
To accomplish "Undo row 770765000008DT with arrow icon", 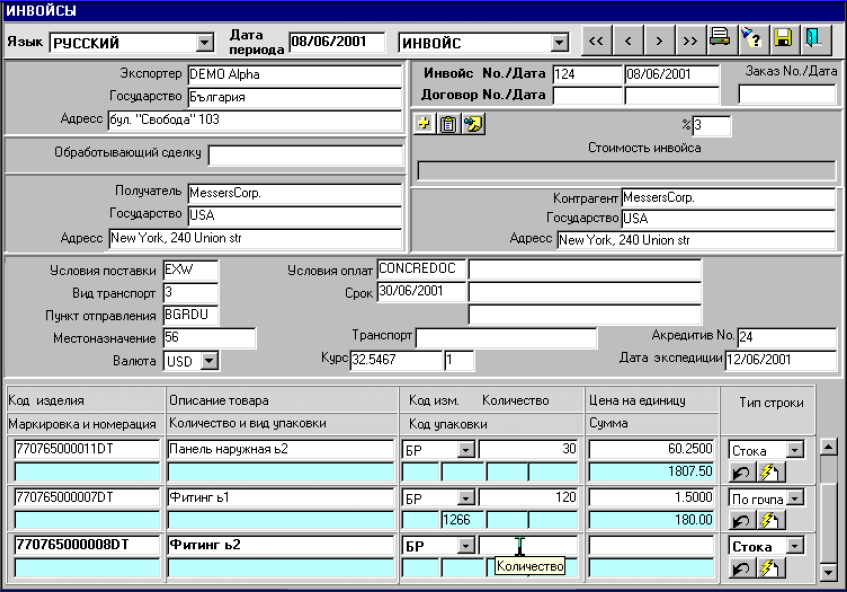I will tap(742, 568).
